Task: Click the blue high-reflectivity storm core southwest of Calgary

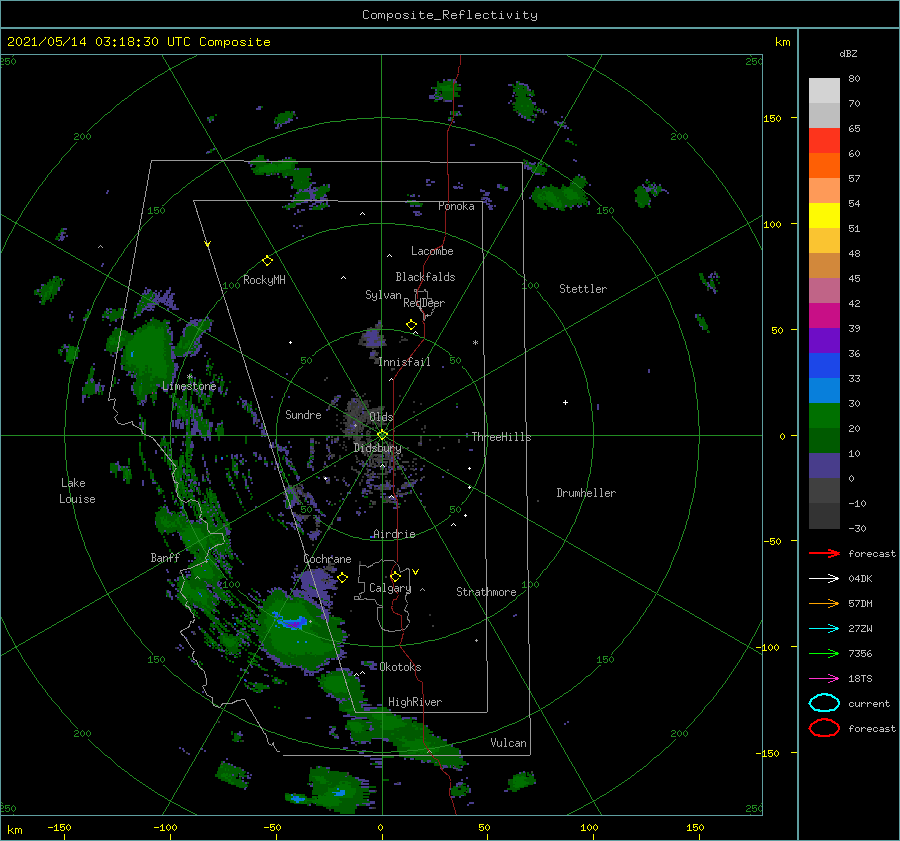Action: 290,621
